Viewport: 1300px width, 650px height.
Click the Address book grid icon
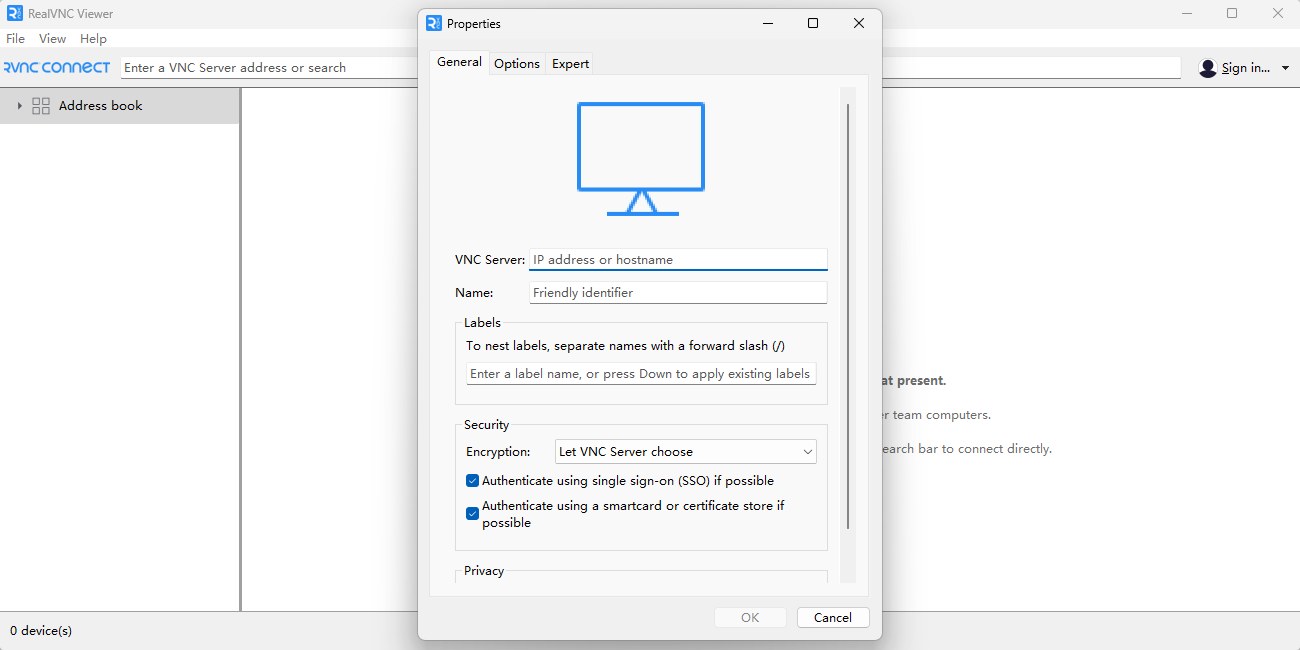click(x=41, y=106)
